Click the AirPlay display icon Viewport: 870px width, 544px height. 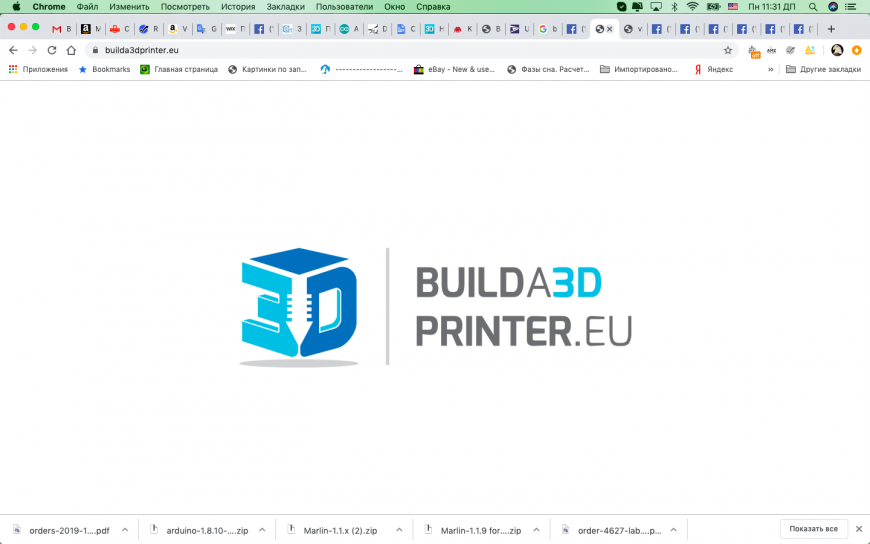(x=656, y=7)
